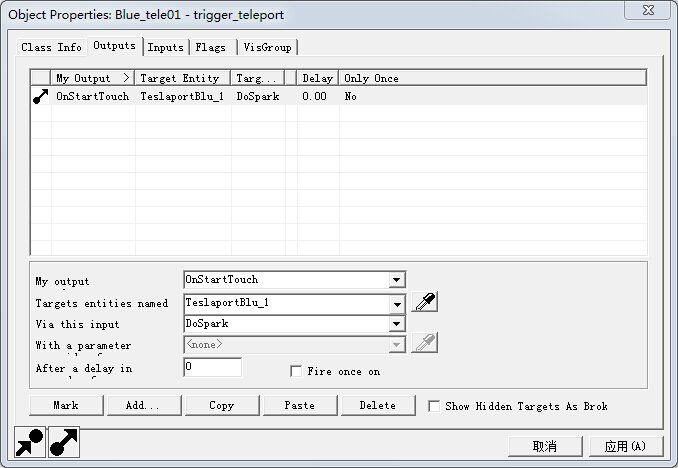678x468 pixels.
Task: Switch to the Class Info tab
Action: tap(51, 47)
